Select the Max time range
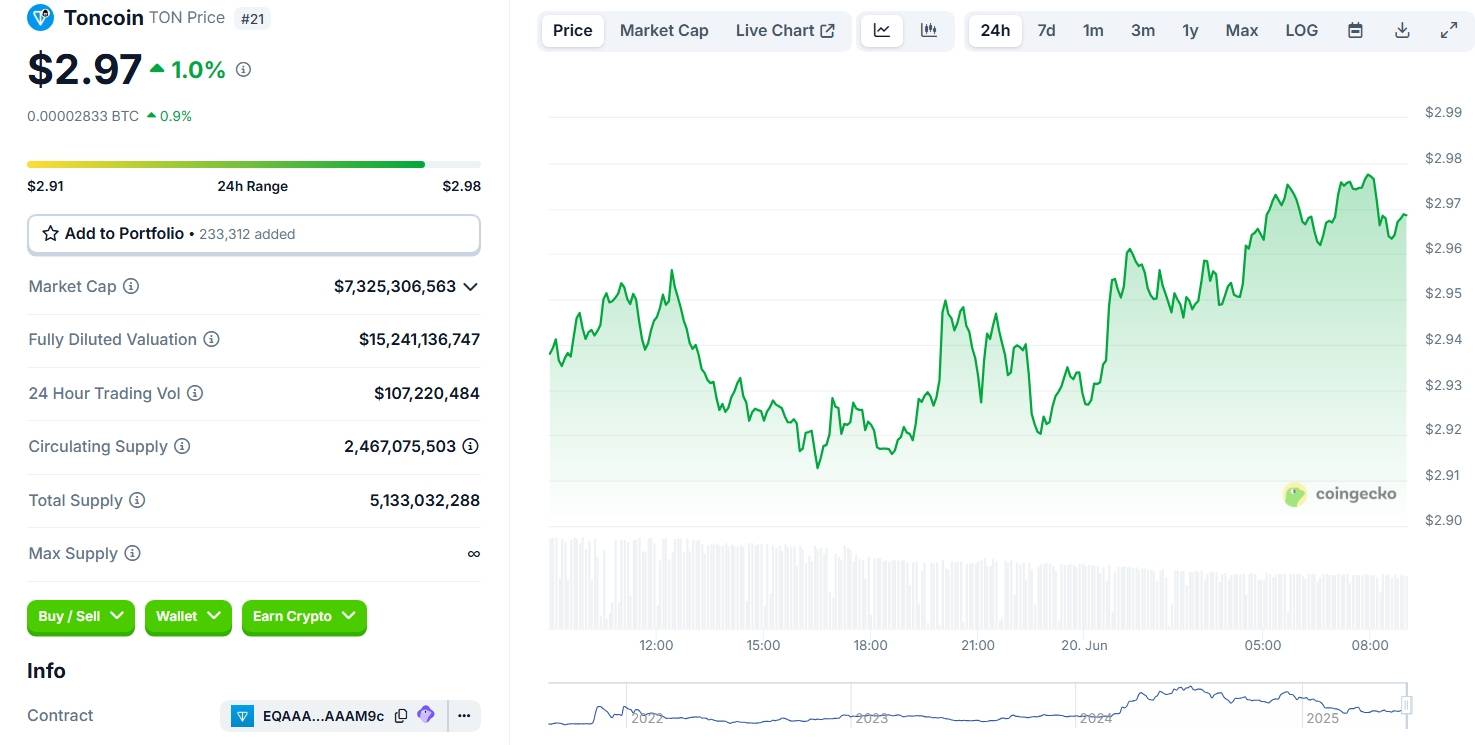Viewport: 1475px width, 745px height. point(1242,30)
